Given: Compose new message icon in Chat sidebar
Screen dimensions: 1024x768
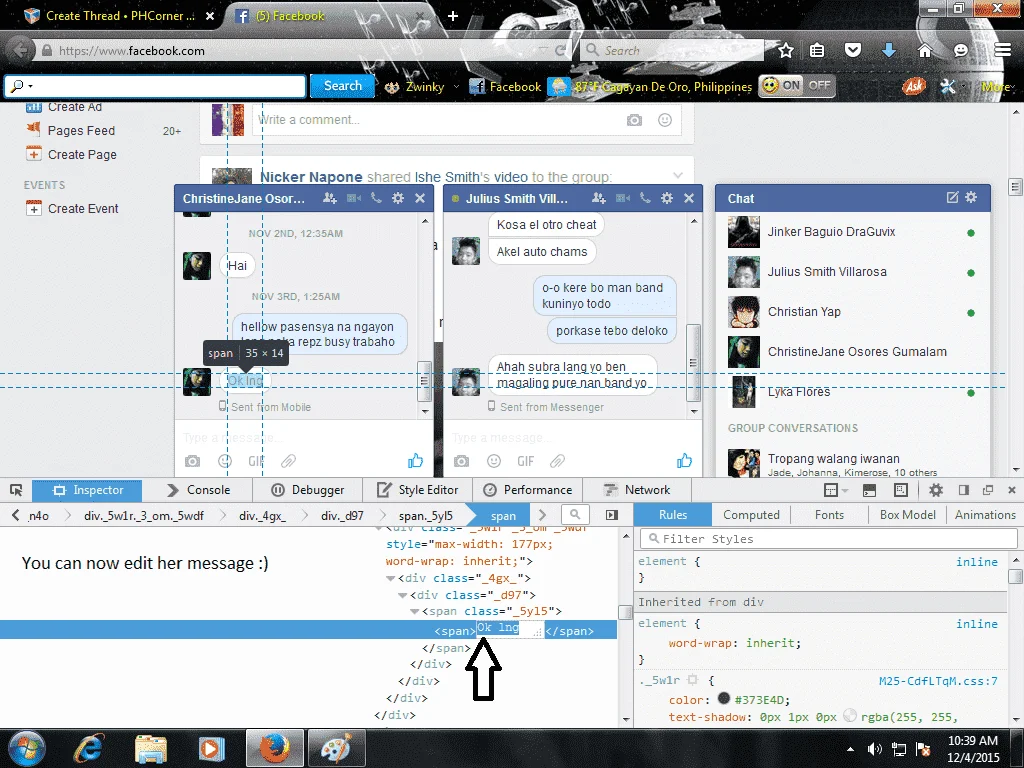Looking at the screenshot, I should pyautogui.click(x=952, y=197).
